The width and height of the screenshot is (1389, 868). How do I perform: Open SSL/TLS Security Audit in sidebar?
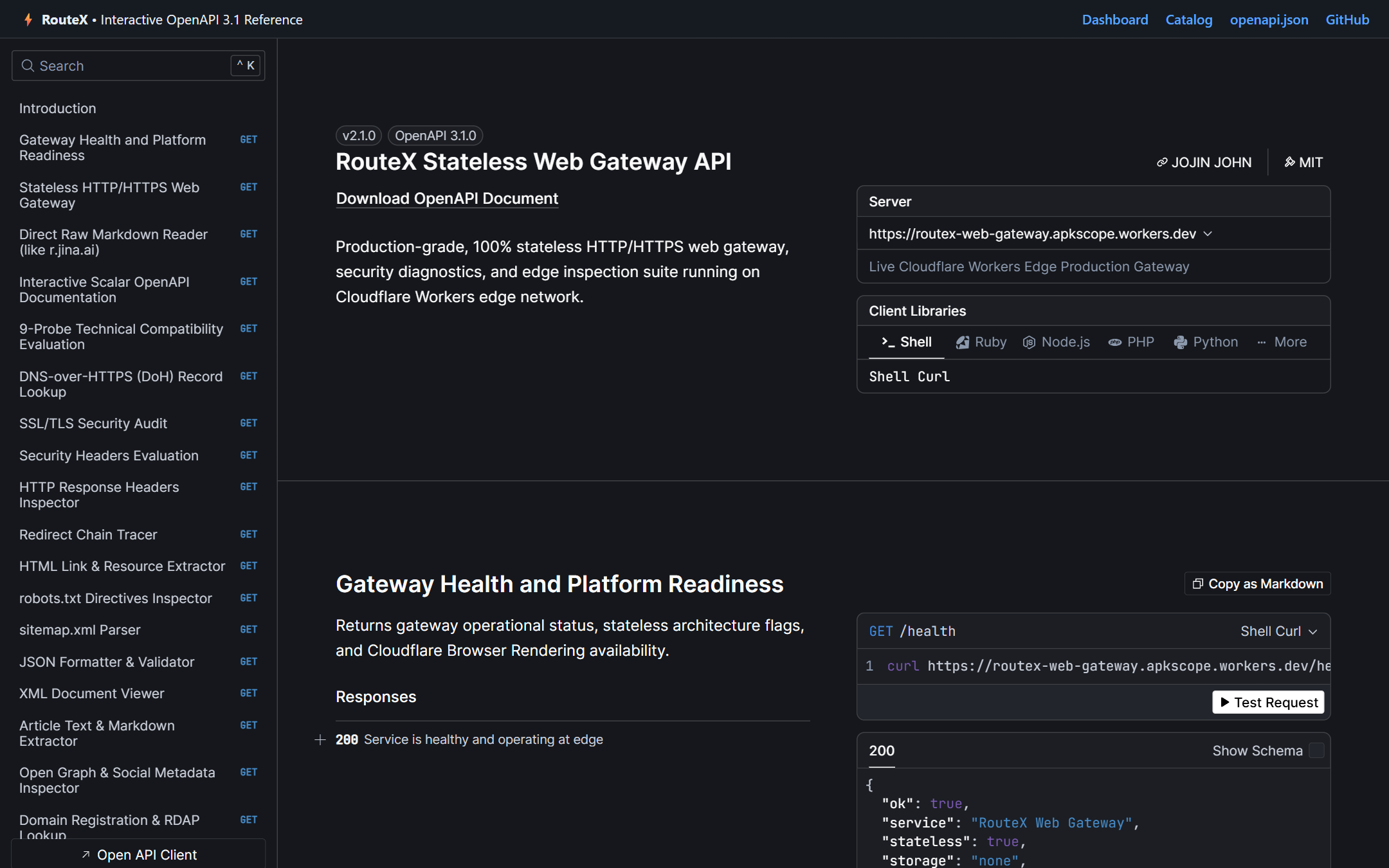coord(138,424)
